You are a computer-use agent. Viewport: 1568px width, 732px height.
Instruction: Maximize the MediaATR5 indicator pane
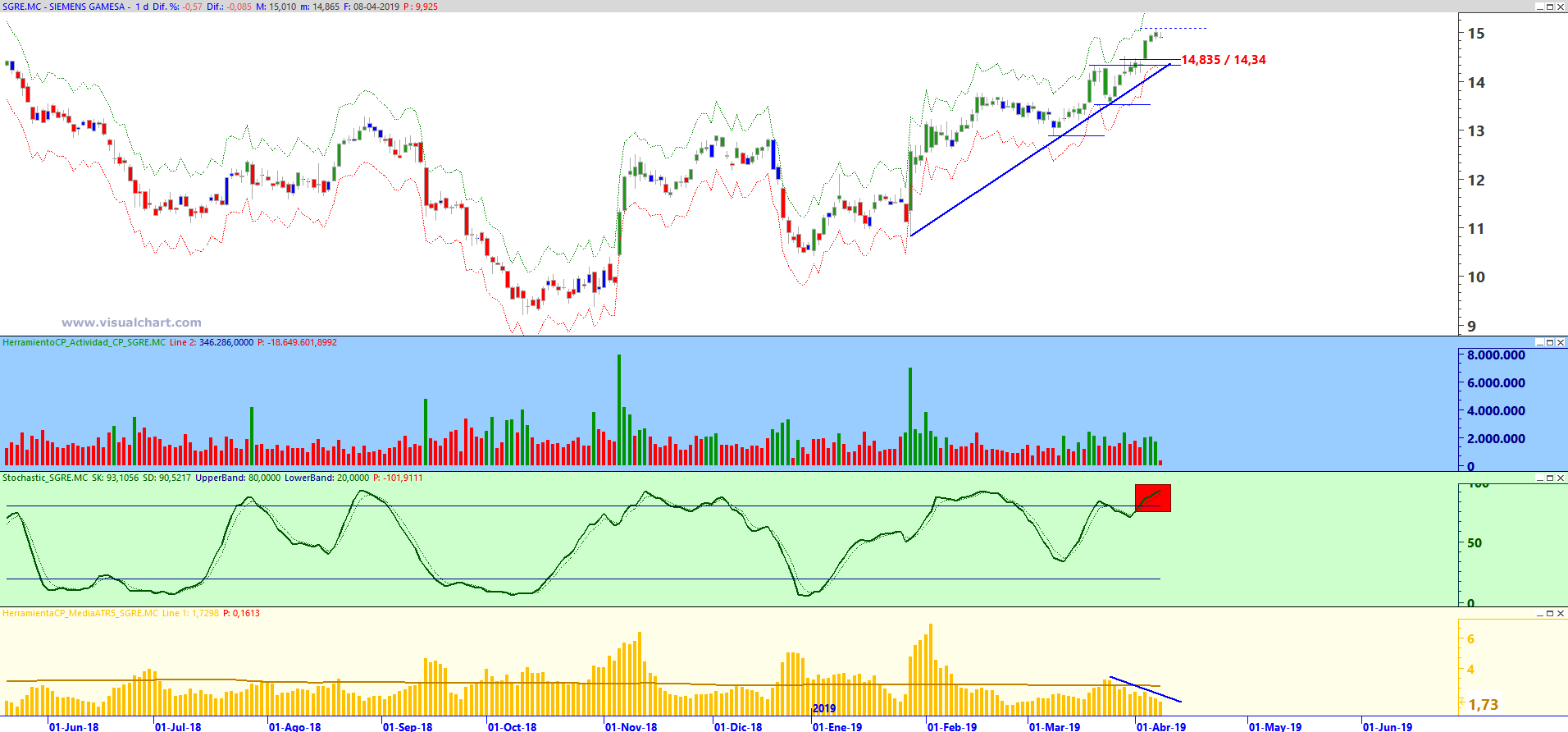pyautogui.click(x=1550, y=613)
